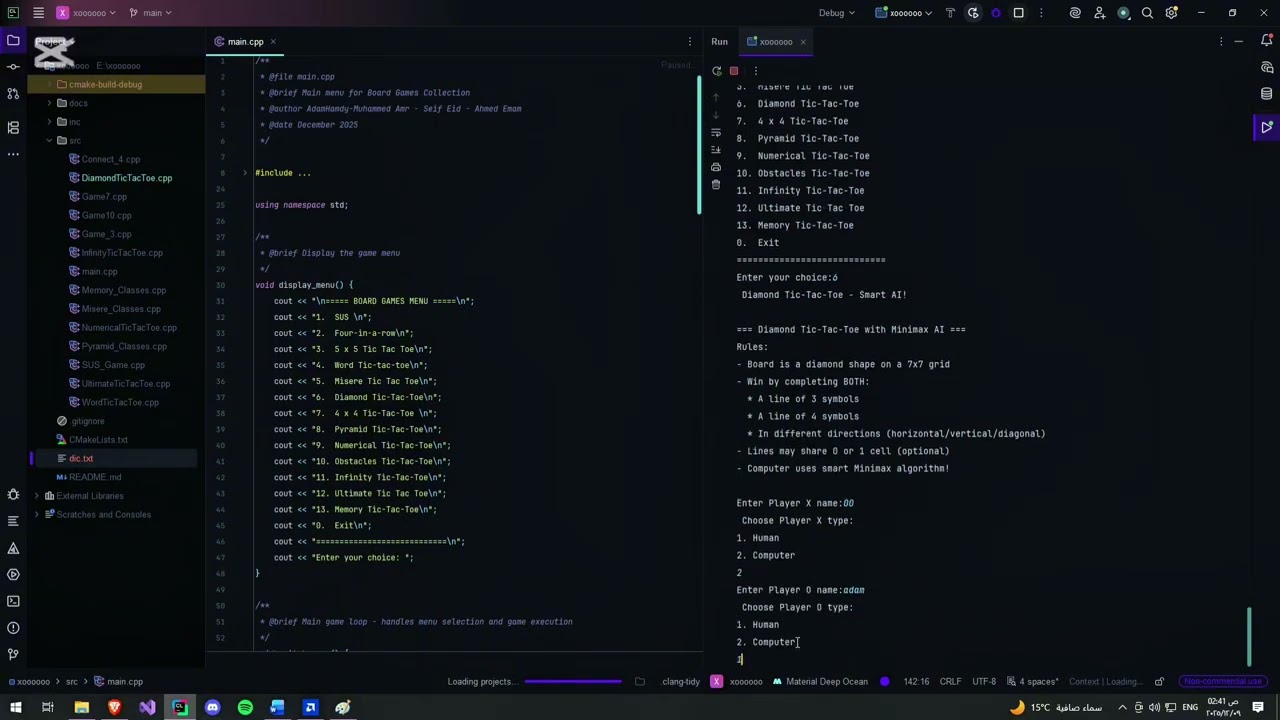Toggle soft-wrap in the Run console
1280x720 pixels.
click(716, 132)
